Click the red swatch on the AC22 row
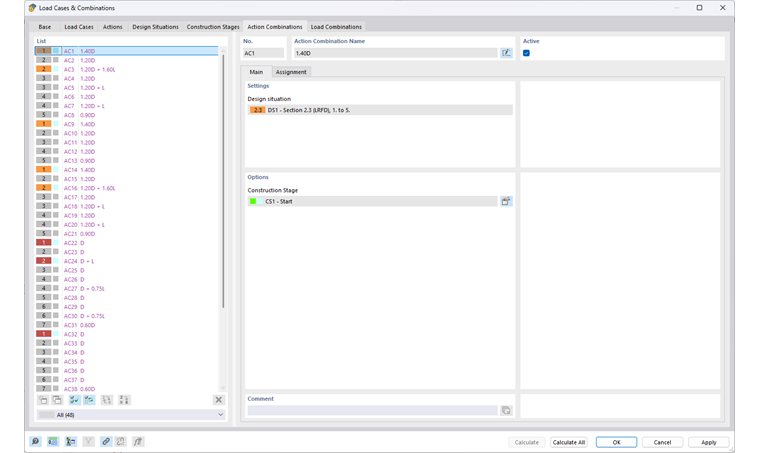The height and width of the screenshot is (453, 760). point(44,243)
